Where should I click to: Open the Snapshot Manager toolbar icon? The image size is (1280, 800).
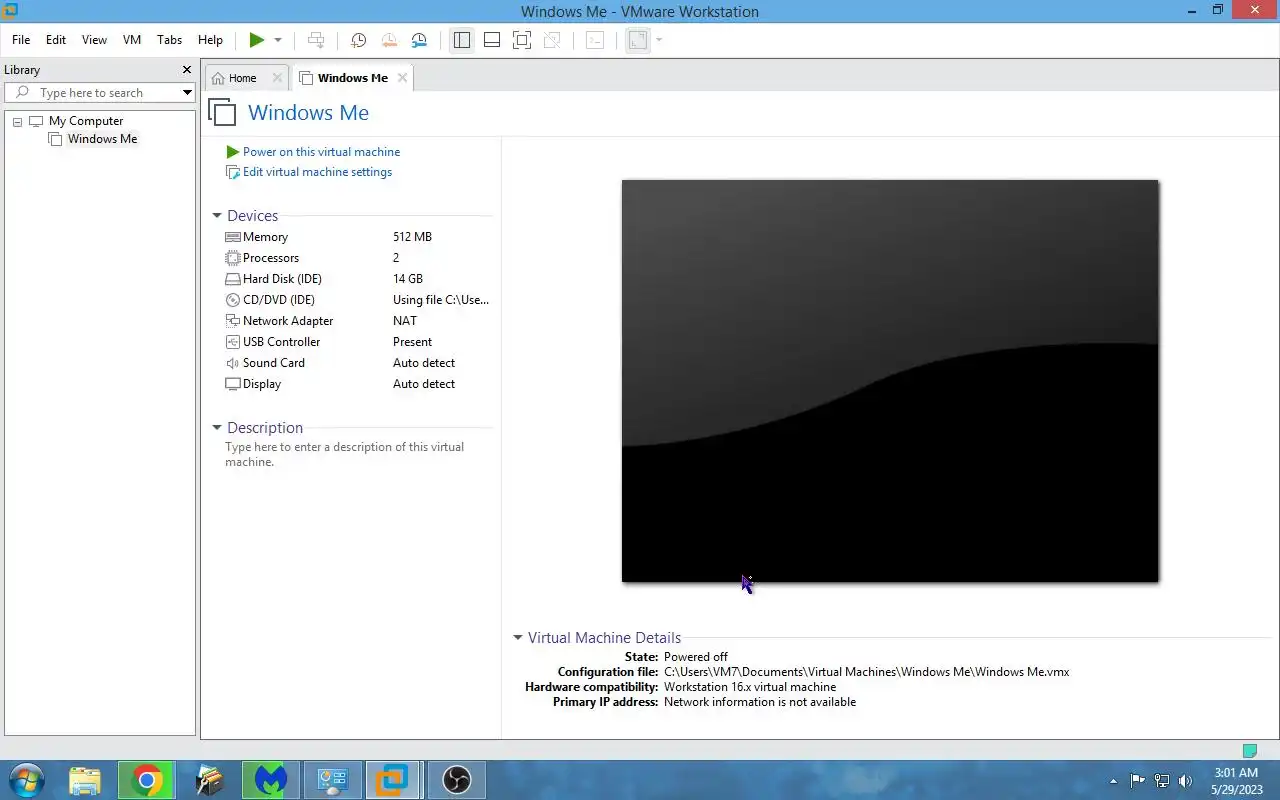419,40
